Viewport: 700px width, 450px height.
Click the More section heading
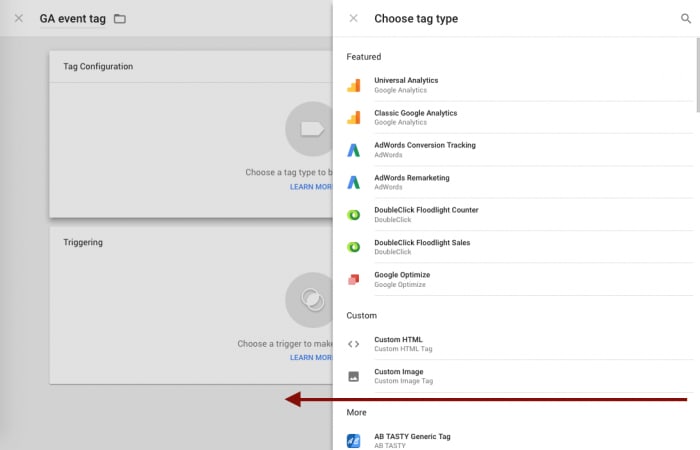(356, 412)
